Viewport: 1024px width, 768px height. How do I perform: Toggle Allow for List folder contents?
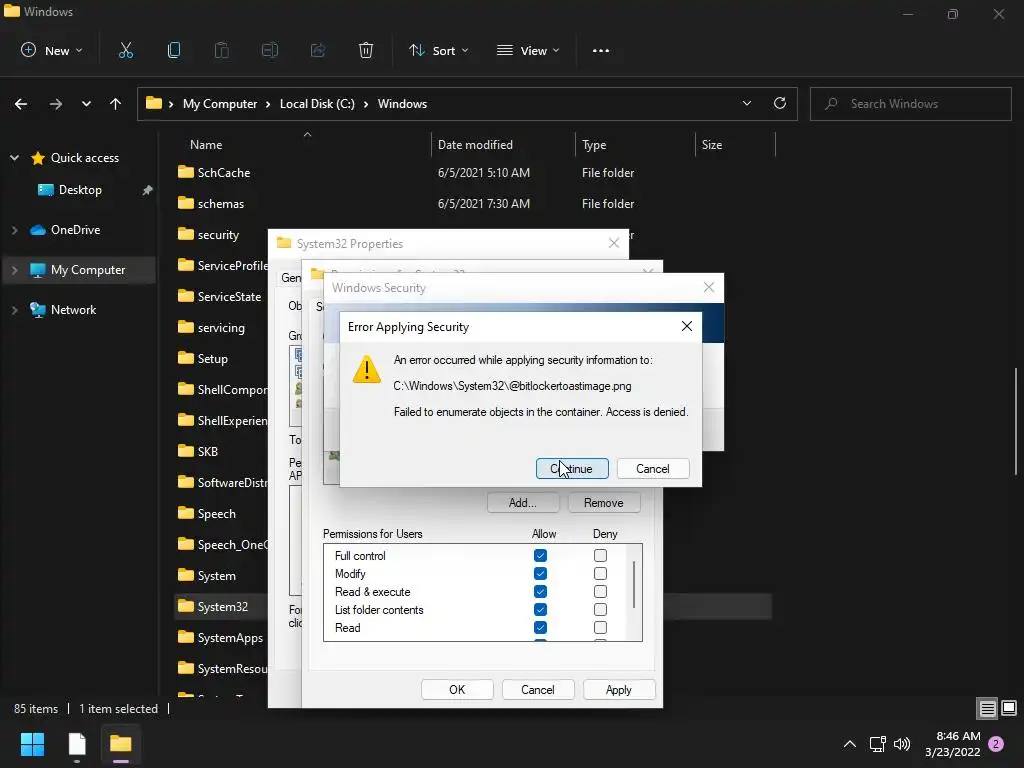click(540, 610)
